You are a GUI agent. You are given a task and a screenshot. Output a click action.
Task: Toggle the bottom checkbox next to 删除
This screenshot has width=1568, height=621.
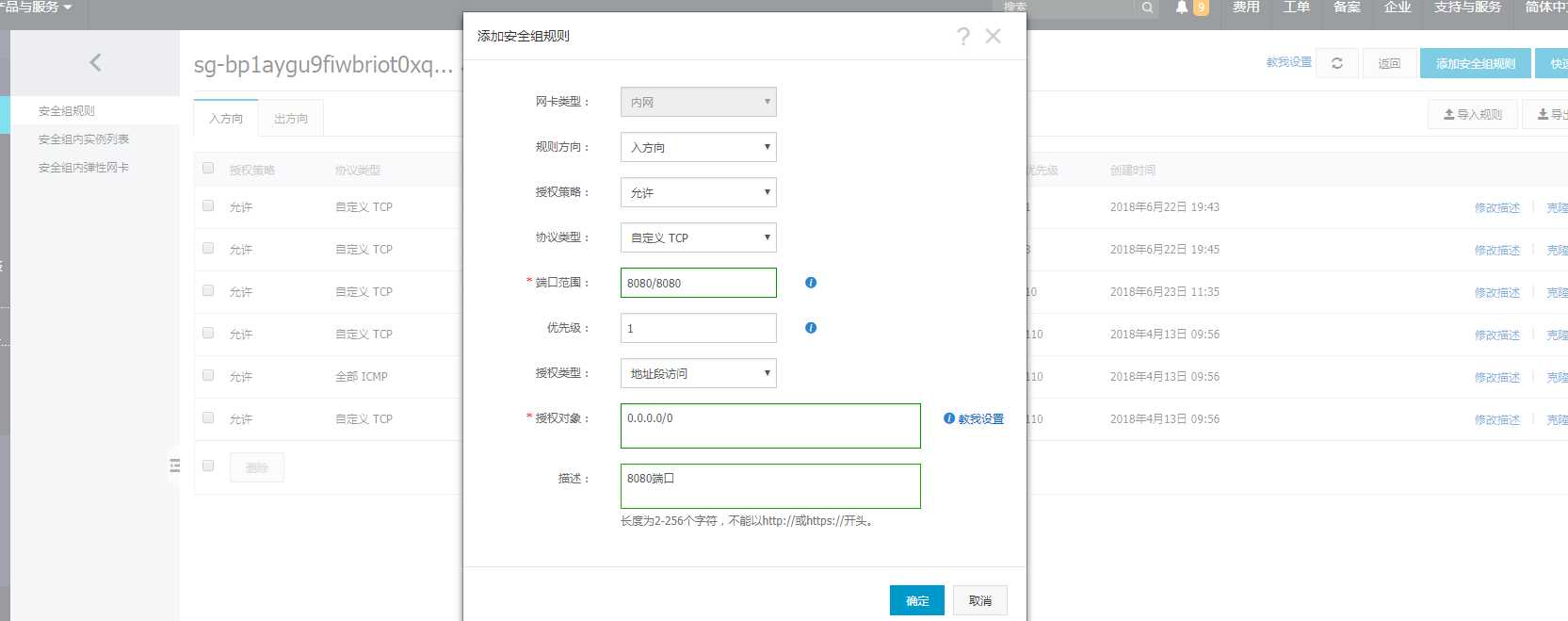[x=208, y=466]
